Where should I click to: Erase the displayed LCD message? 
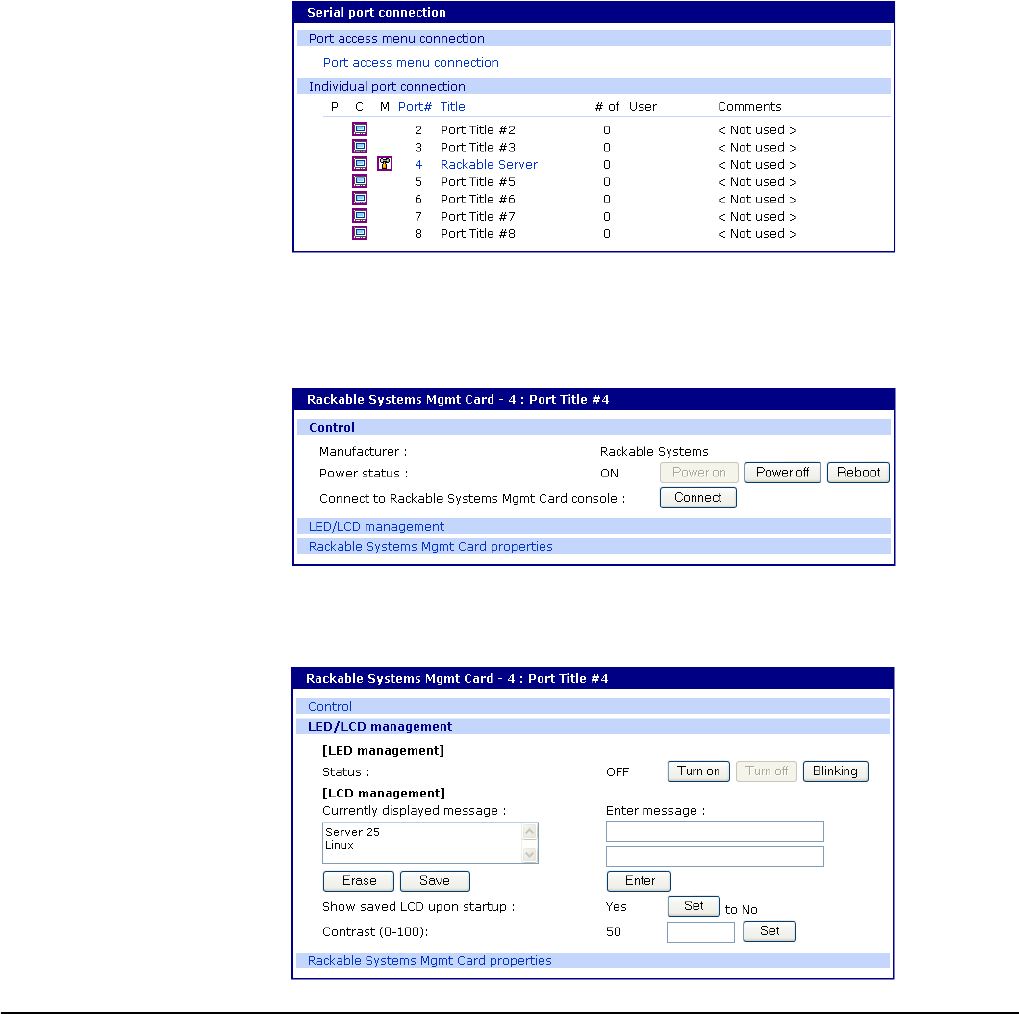(x=359, y=881)
